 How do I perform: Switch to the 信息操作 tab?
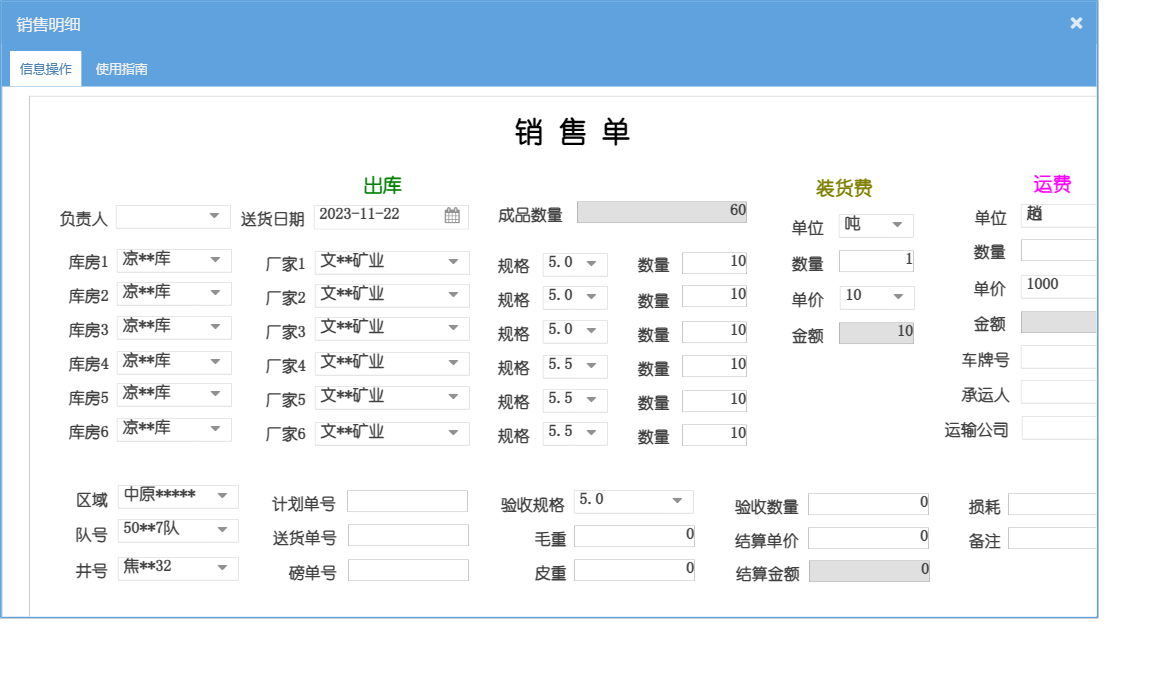pos(45,69)
